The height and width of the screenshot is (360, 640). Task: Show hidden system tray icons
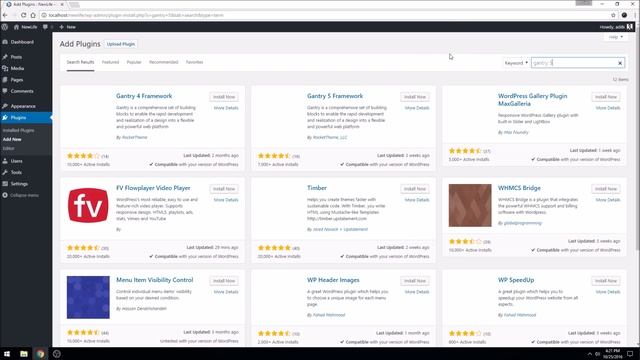coord(589,354)
